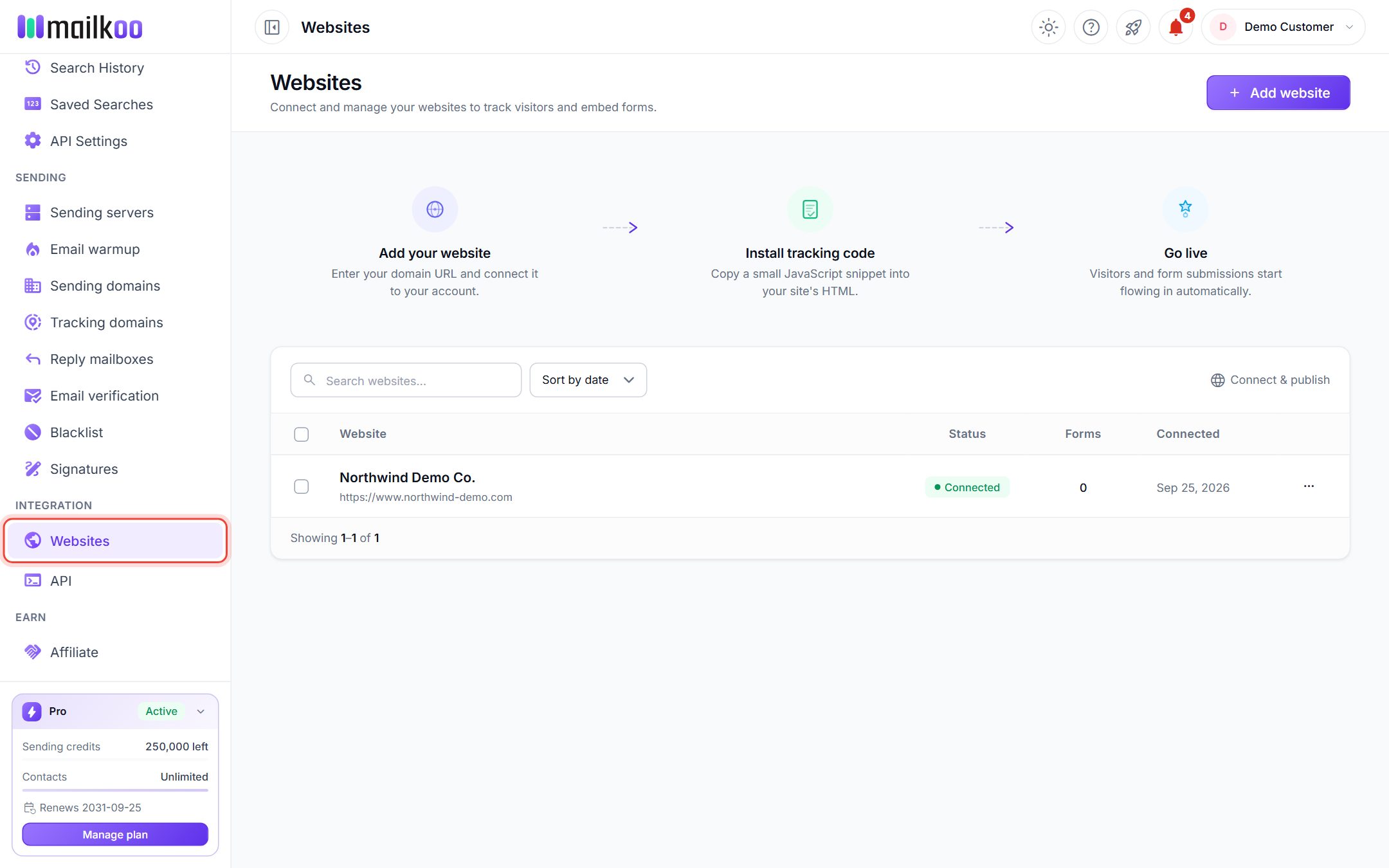Open API Settings in the sidebar
This screenshot has width=1389, height=868.
coord(116,141)
